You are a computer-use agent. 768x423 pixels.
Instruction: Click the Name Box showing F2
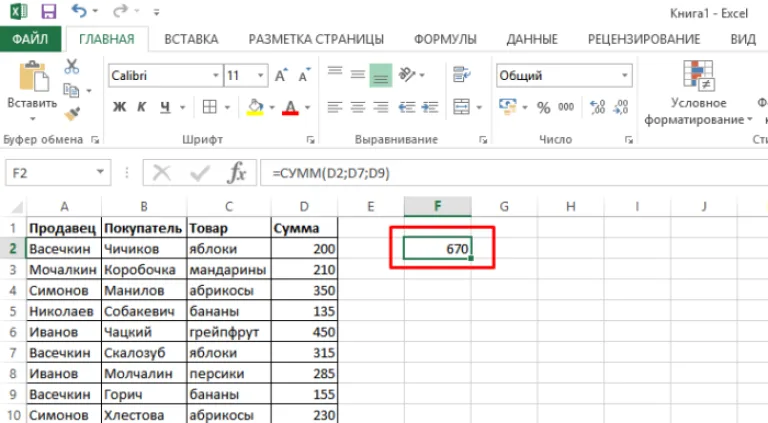point(58,173)
